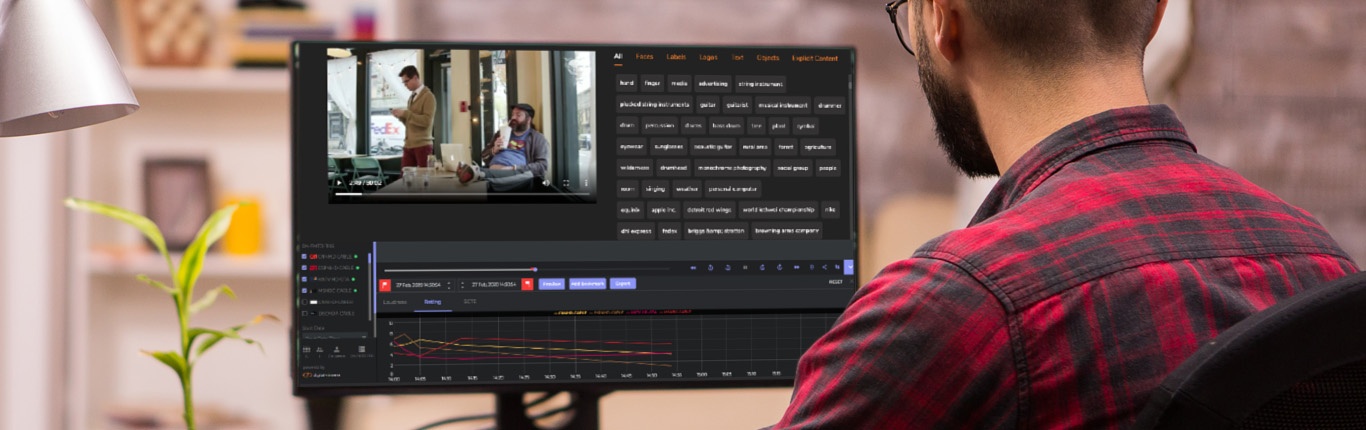The width and height of the screenshot is (1366, 430).
Task: Click the "world school championship" tag
Action: pyautogui.click(x=778, y=210)
